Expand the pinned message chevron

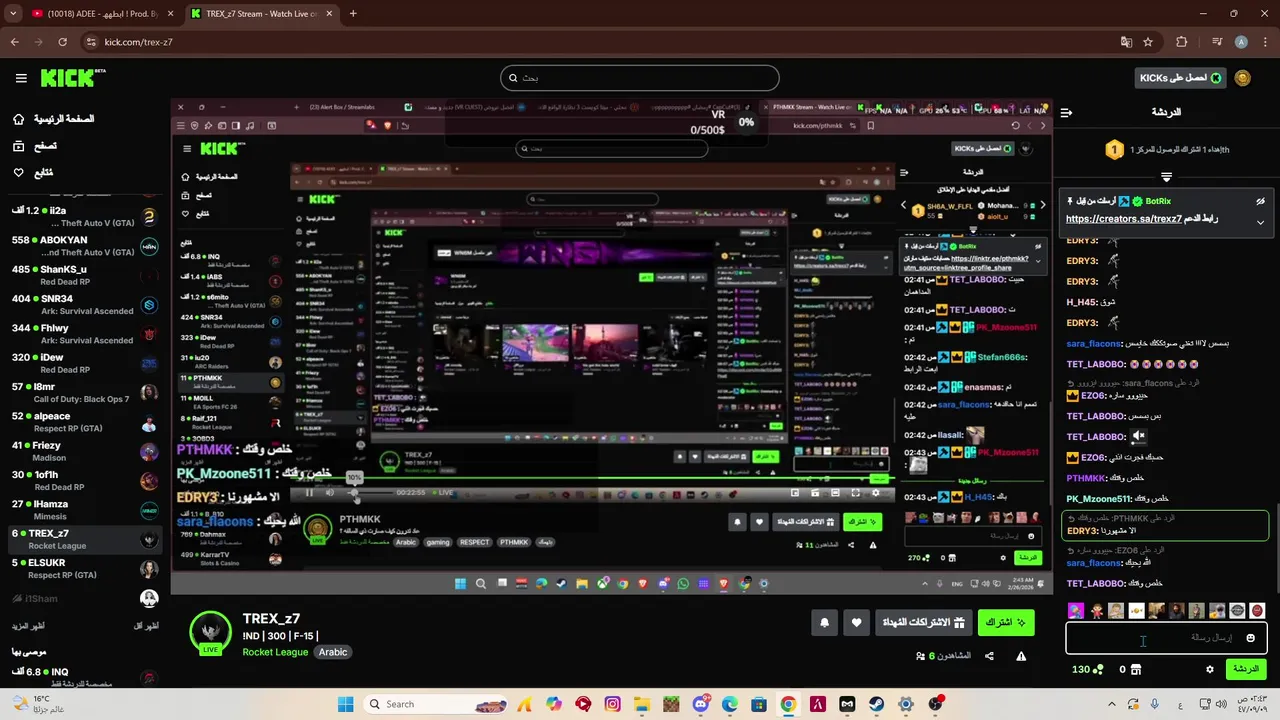tap(1260, 222)
